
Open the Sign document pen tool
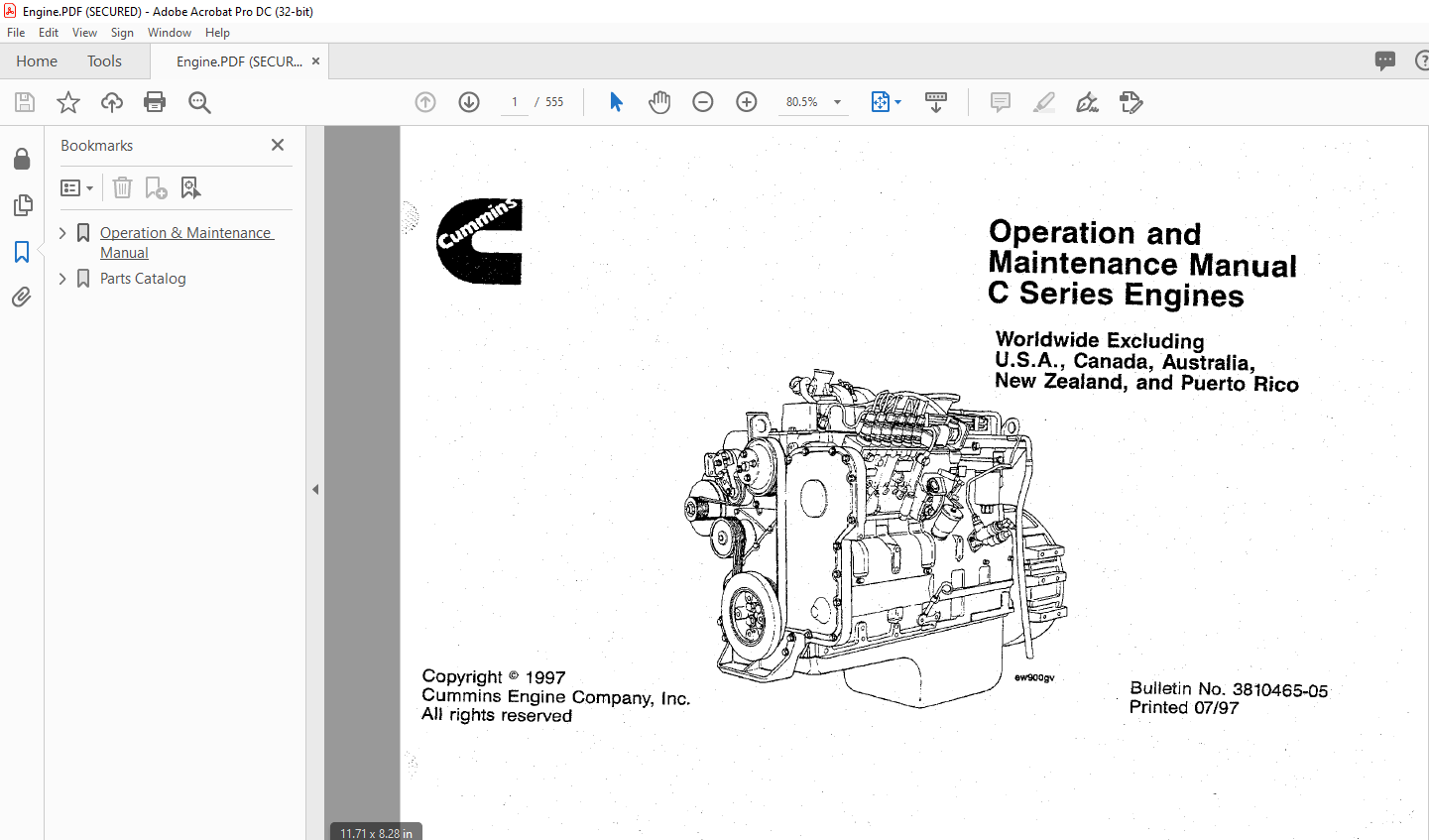pos(1087,102)
